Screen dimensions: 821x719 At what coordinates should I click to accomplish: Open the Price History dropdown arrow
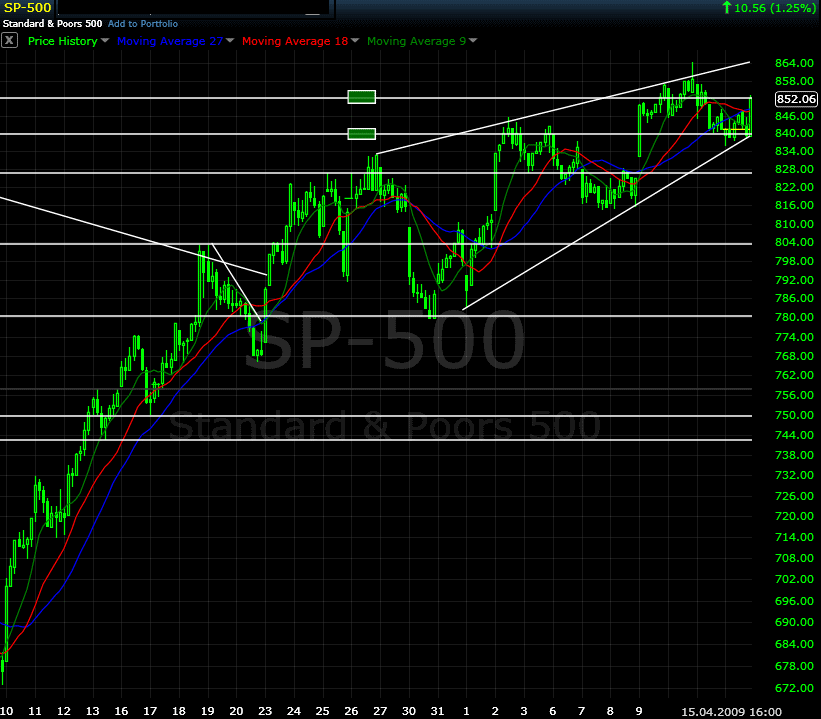click(x=105, y=40)
